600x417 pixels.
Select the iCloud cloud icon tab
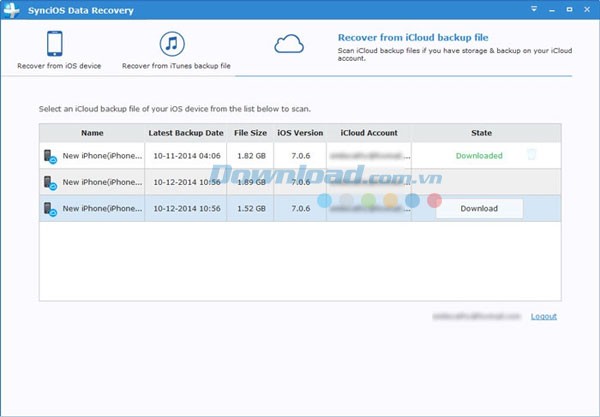(289, 44)
